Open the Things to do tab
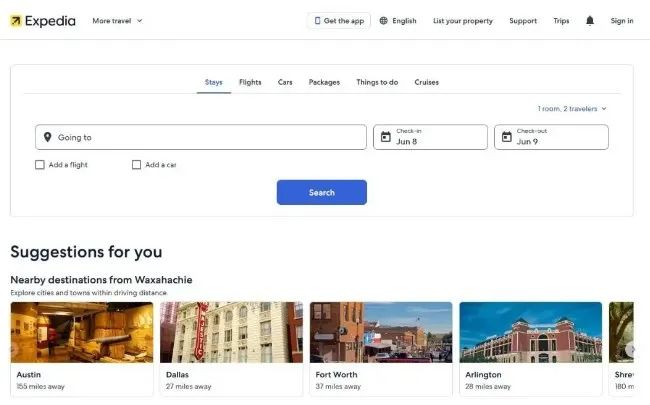650x405 pixels. click(377, 82)
